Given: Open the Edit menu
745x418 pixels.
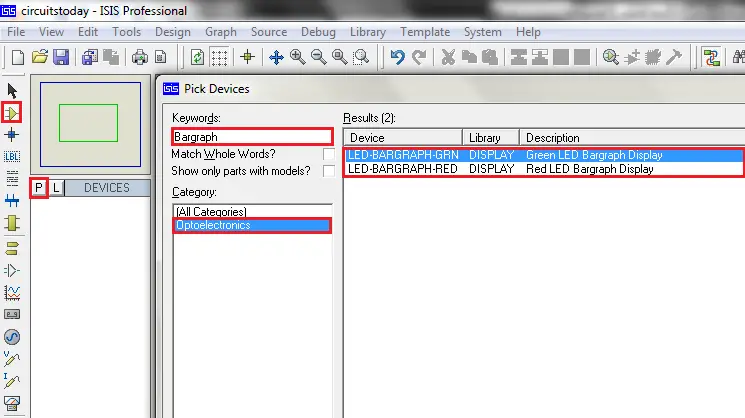Looking at the screenshot, I should [x=88, y=32].
